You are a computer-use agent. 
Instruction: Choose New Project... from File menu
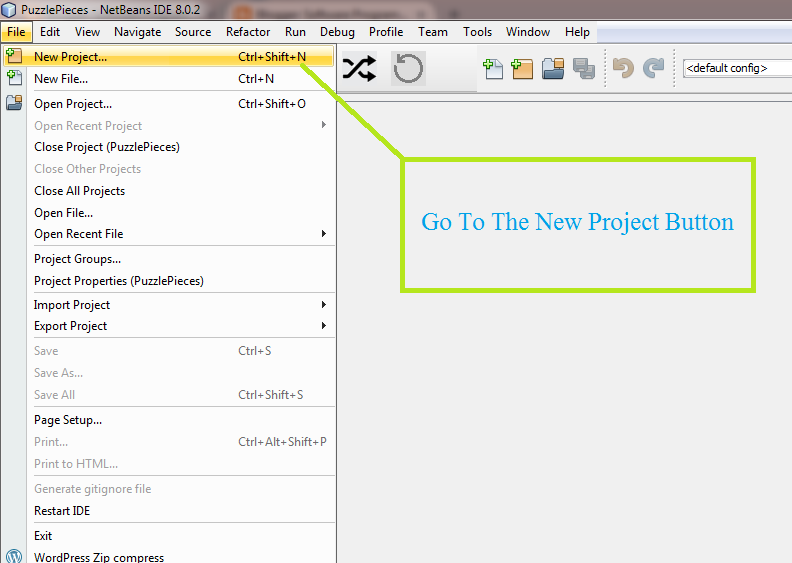coord(168,56)
